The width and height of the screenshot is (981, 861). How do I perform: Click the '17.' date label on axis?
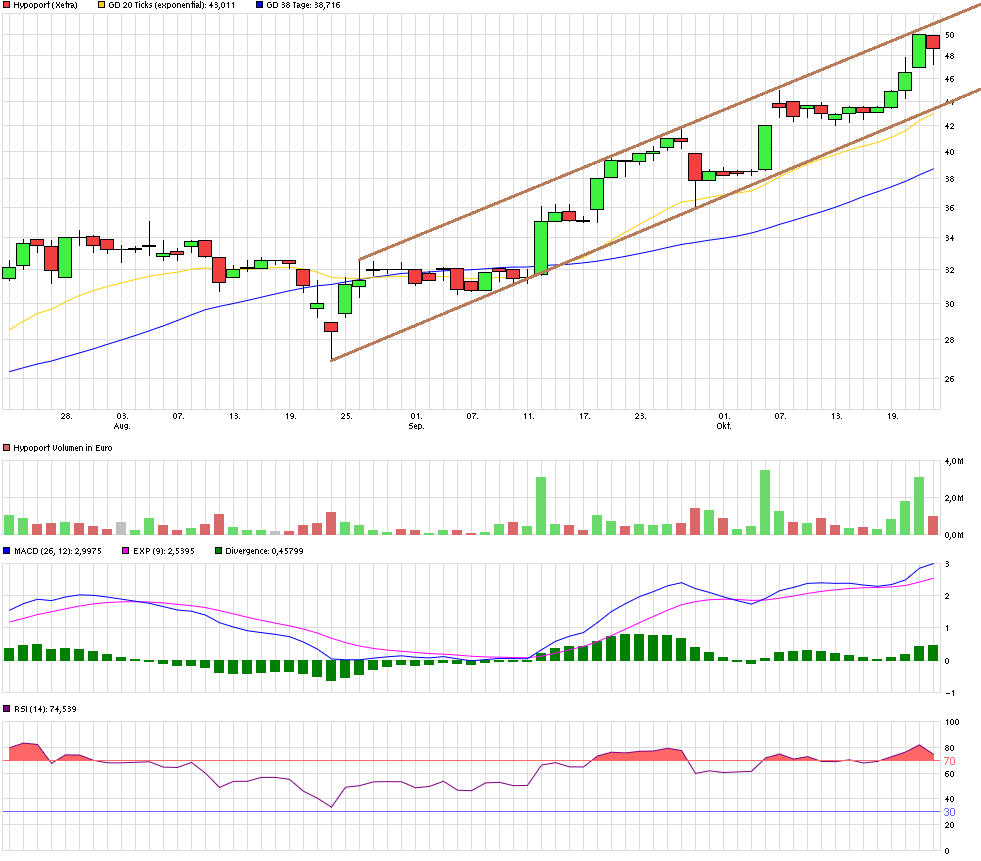click(x=584, y=416)
